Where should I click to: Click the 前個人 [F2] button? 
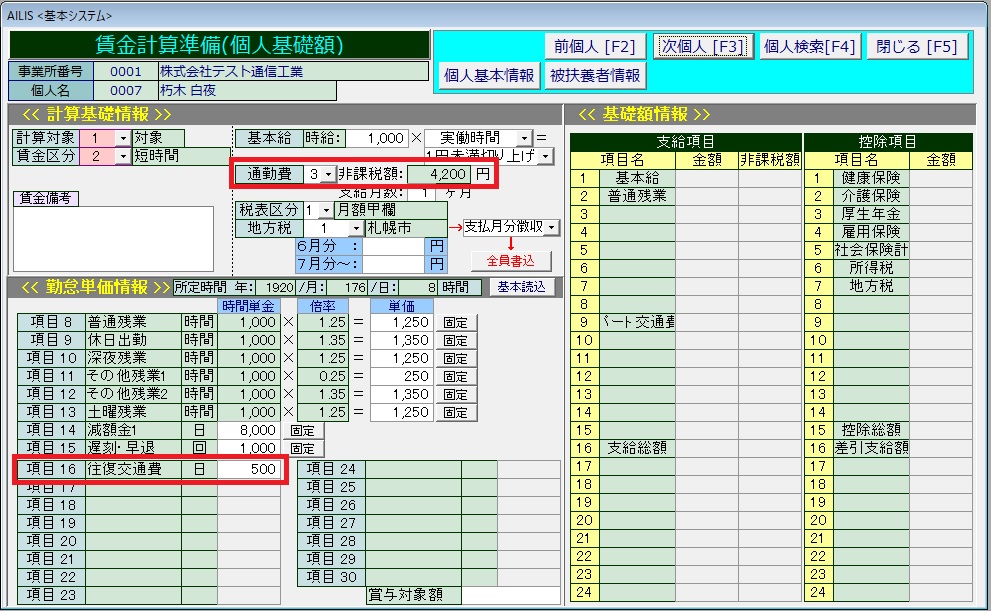click(594, 46)
